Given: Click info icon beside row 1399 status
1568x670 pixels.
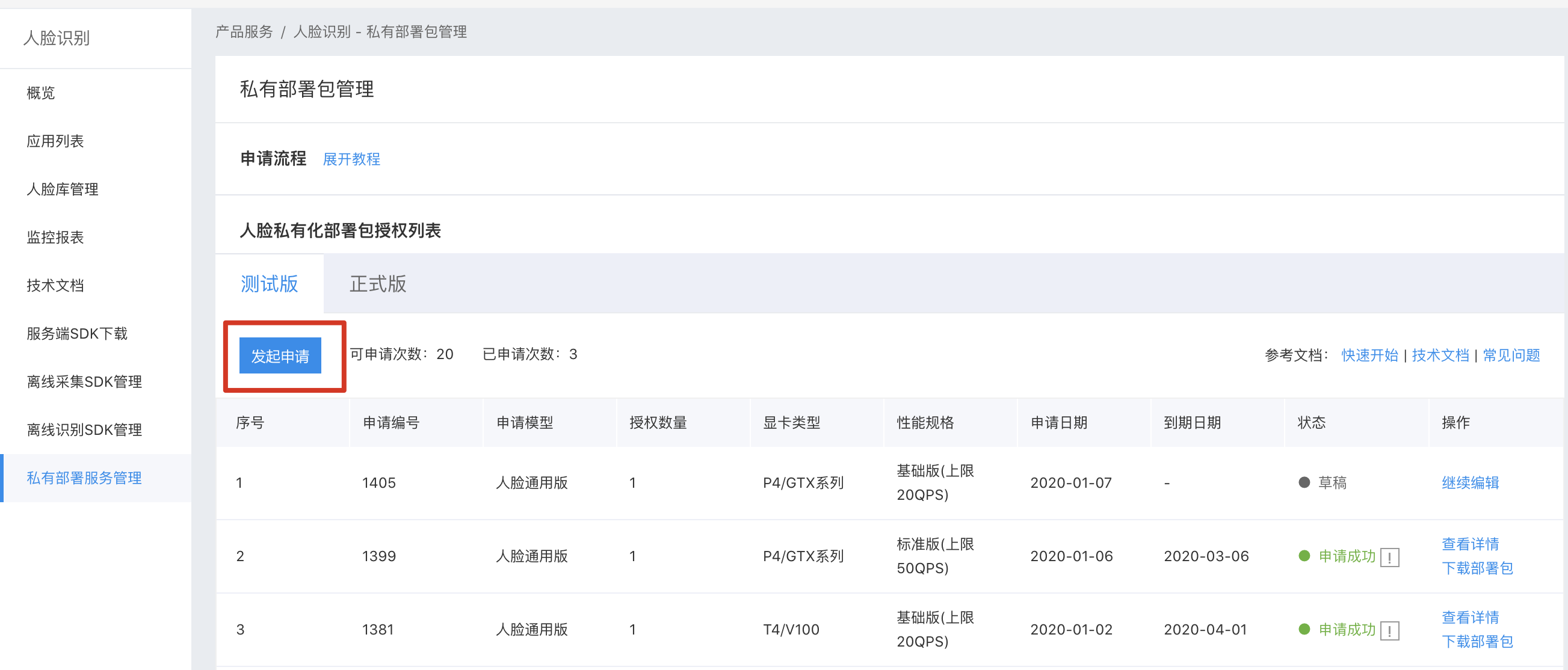Looking at the screenshot, I should (1390, 557).
